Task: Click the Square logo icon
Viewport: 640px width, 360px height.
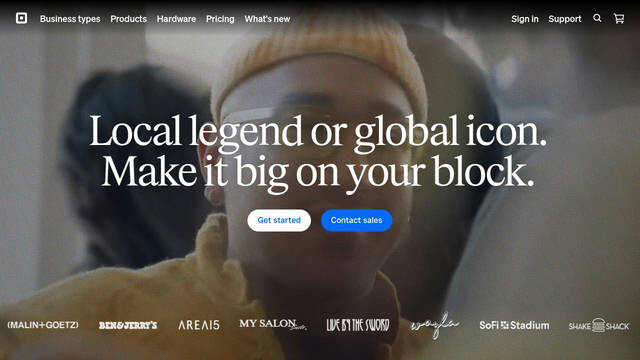Action: click(21, 18)
